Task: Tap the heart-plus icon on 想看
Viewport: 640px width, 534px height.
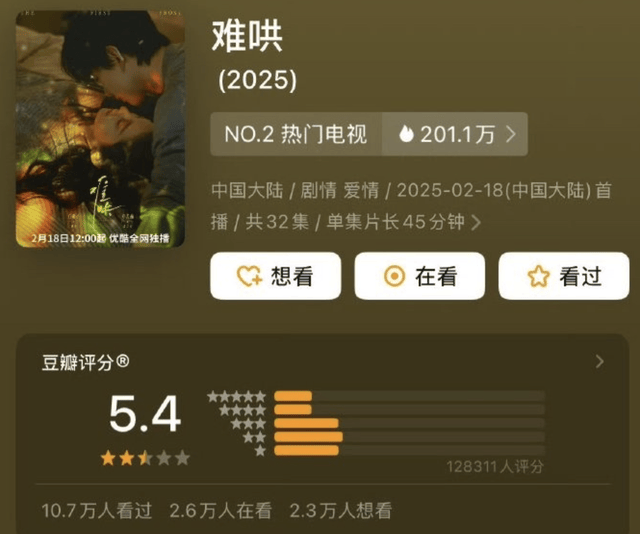Action: pyautogui.click(x=249, y=276)
